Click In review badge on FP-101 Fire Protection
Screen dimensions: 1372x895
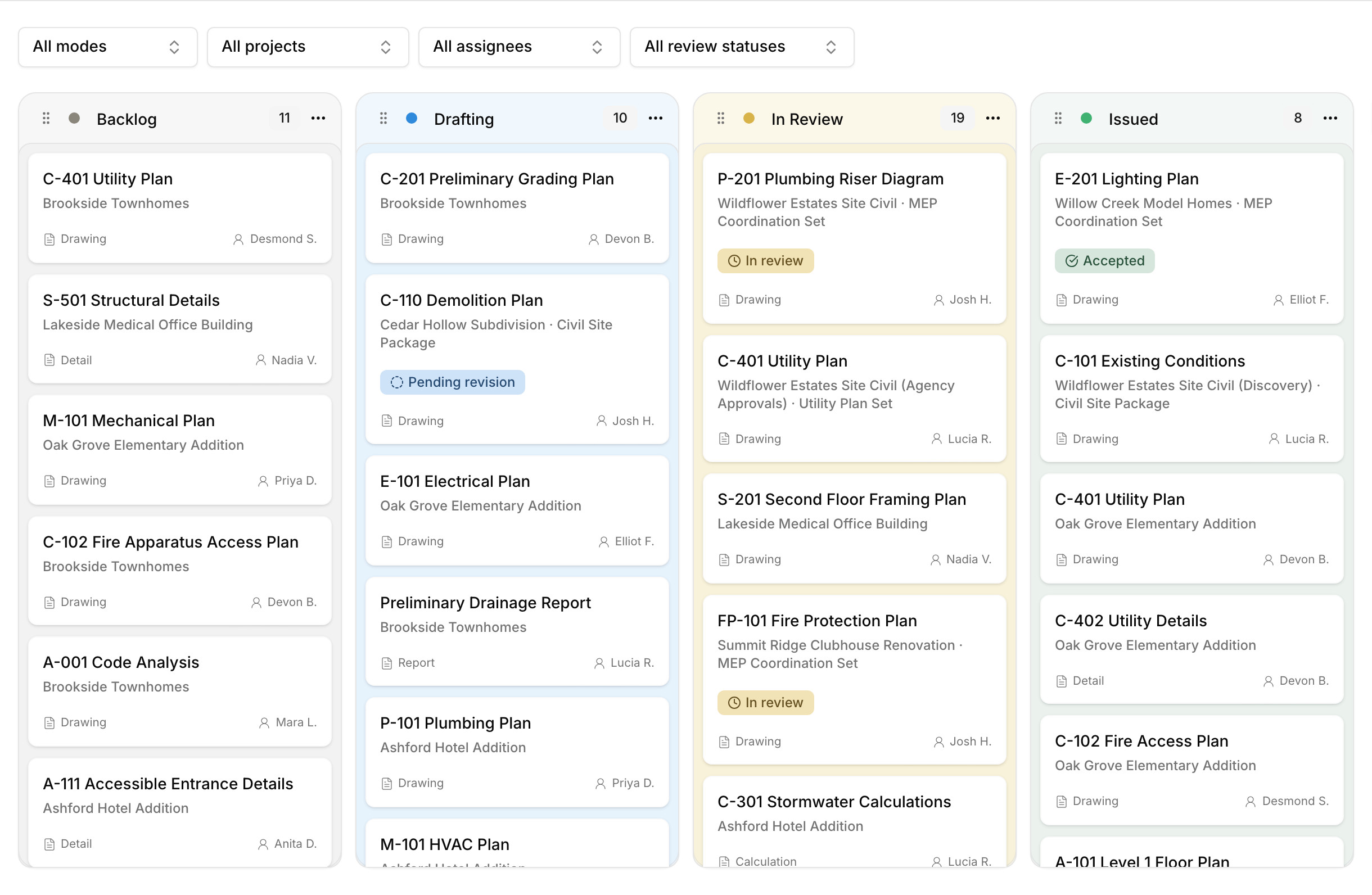point(765,703)
